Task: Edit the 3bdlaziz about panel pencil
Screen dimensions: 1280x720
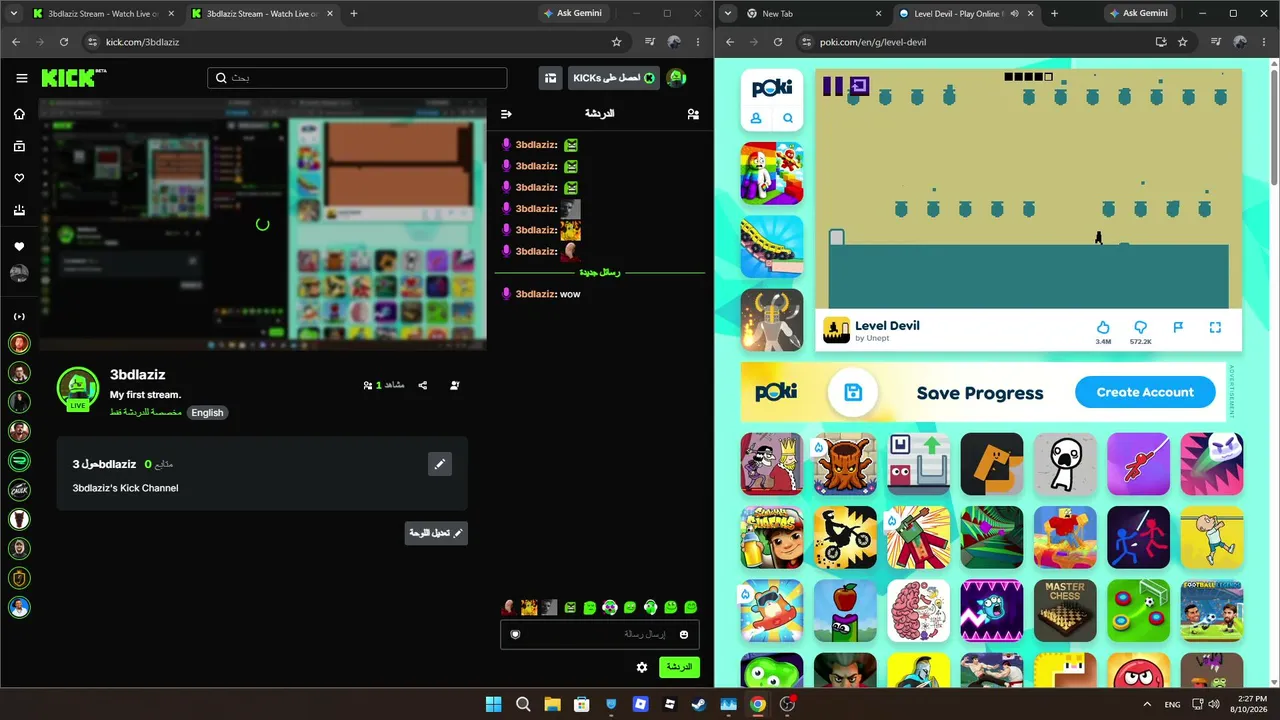Action: coord(440,464)
